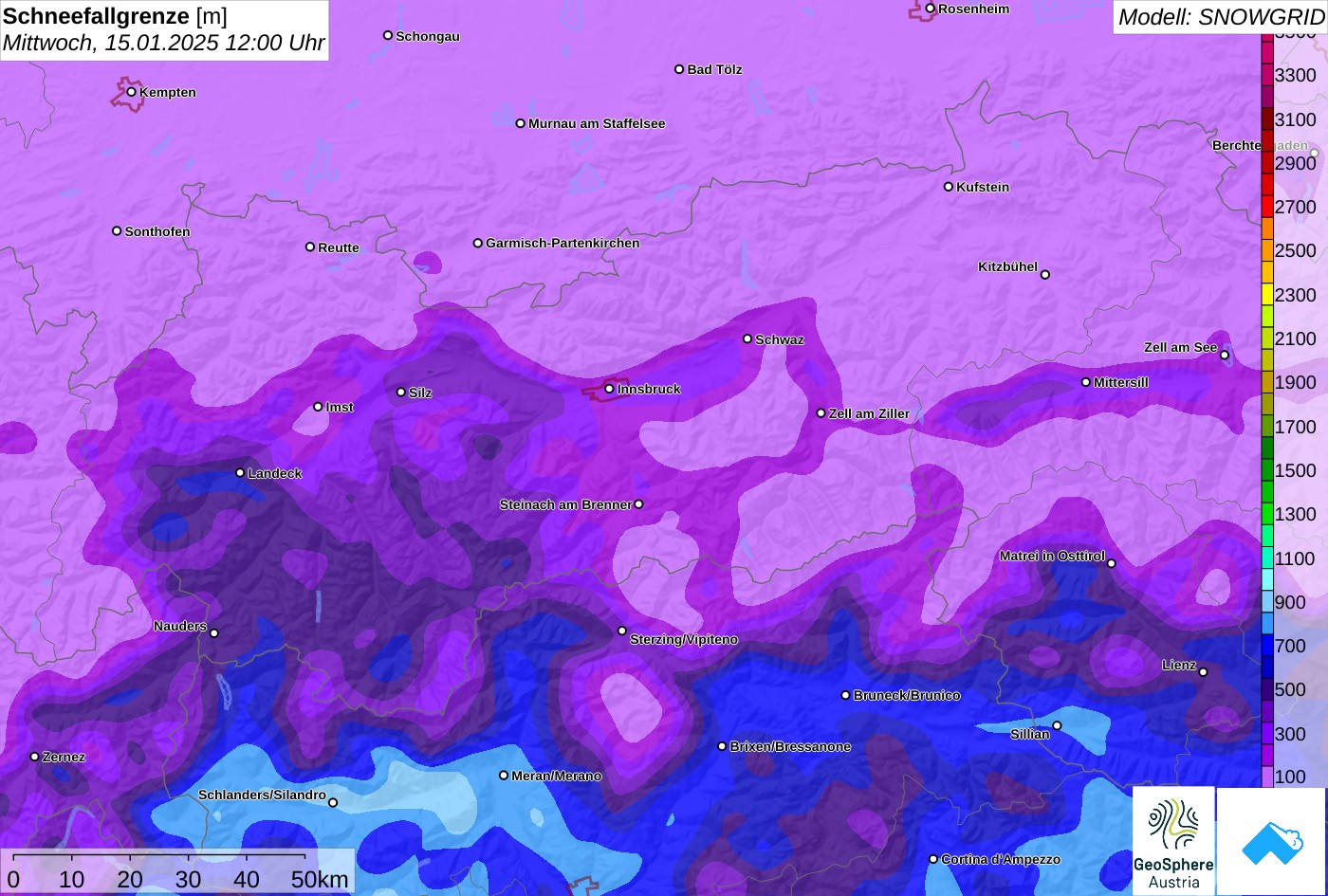Click the Landeck marker dot
Viewport: 1328px width, 896px height.
240,472
